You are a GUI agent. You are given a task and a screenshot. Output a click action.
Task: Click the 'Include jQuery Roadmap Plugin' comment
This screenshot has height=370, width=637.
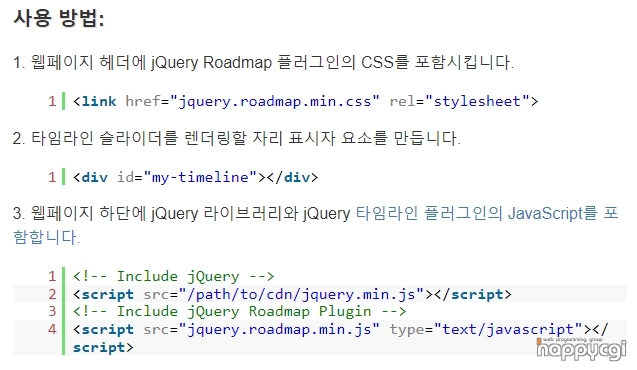coord(240,312)
